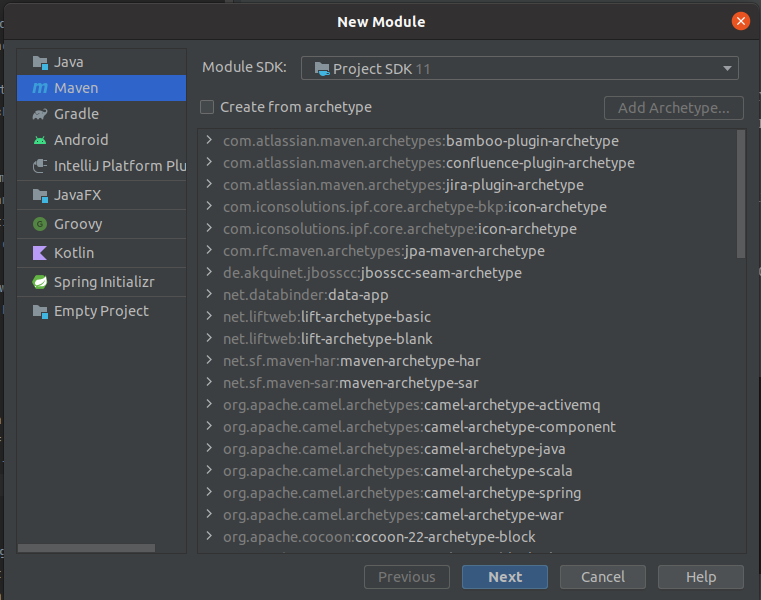Screen dimensions: 761x600
Task: Expand the camel-archetype-activemq entry
Action: pos(209,405)
